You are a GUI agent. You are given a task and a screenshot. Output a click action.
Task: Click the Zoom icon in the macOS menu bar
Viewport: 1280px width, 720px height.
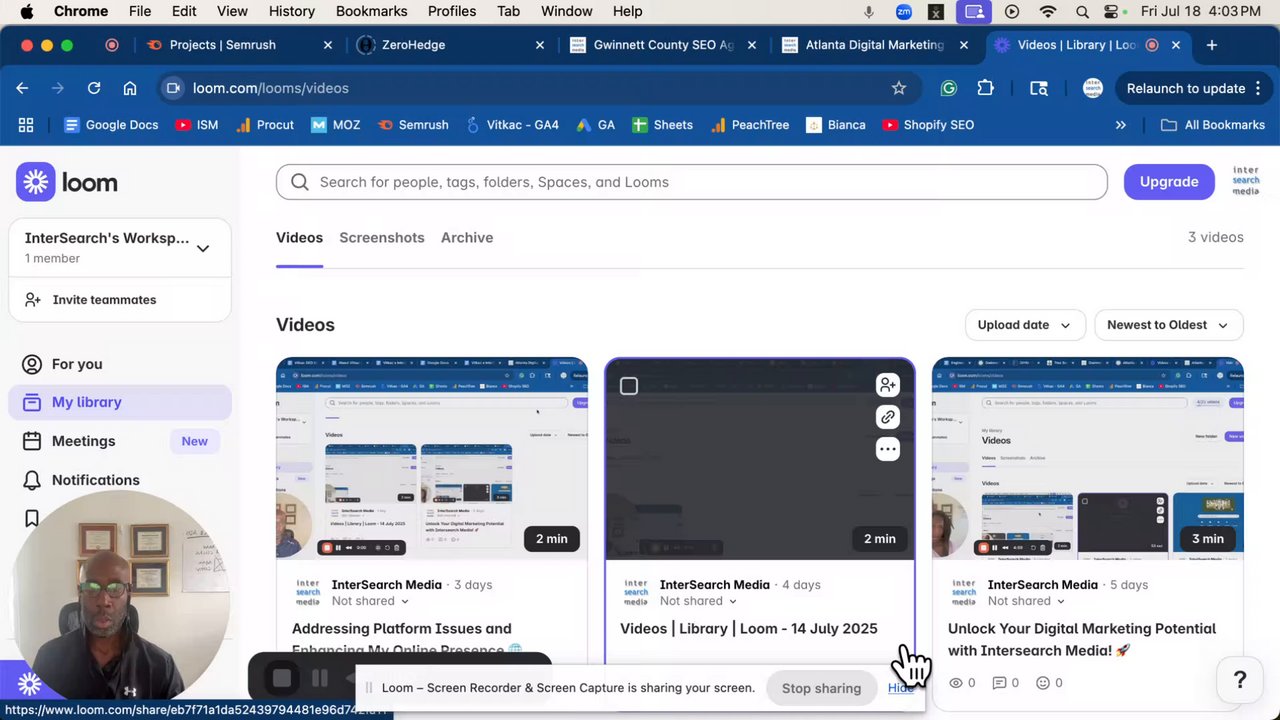point(904,12)
